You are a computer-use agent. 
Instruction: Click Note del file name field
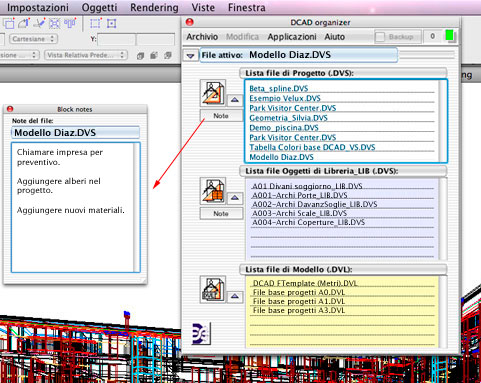point(75,133)
